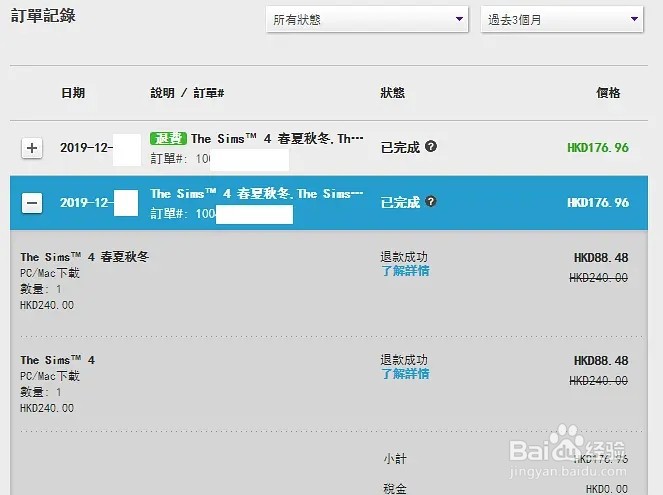Screen dimensions: 663x495
Task: Click item name The Sims 4 春夏秋冬 in details
Action: [x=85, y=257]
